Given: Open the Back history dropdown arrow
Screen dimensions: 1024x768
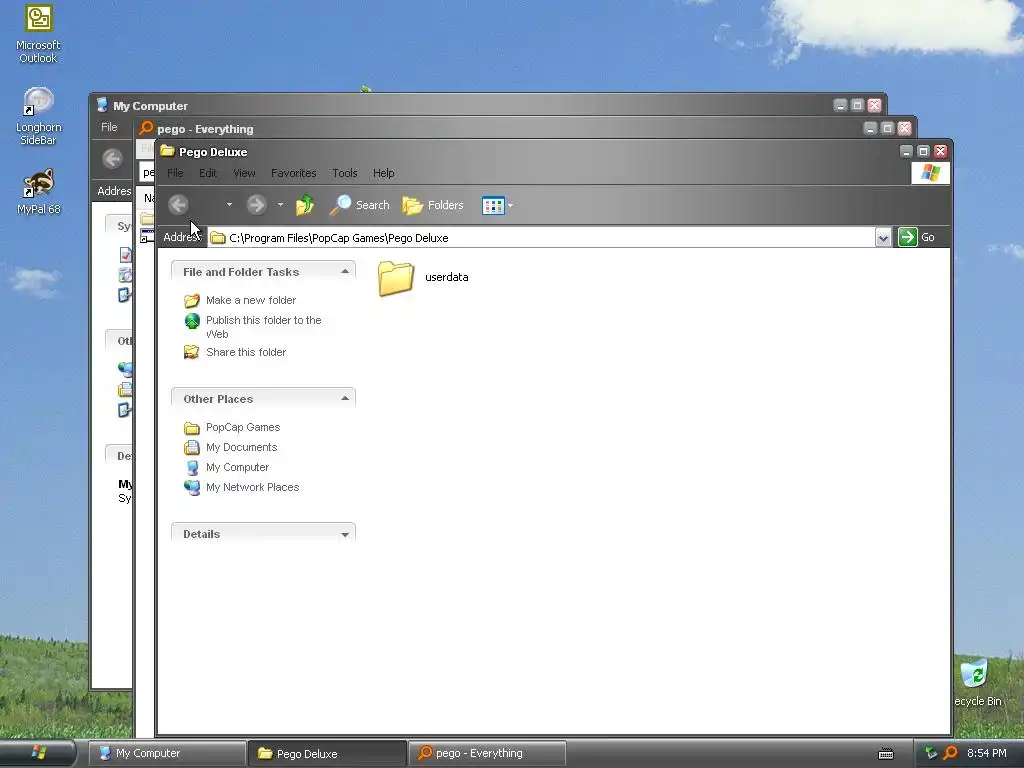Looking at the screenshot, I should pos(229,205).
